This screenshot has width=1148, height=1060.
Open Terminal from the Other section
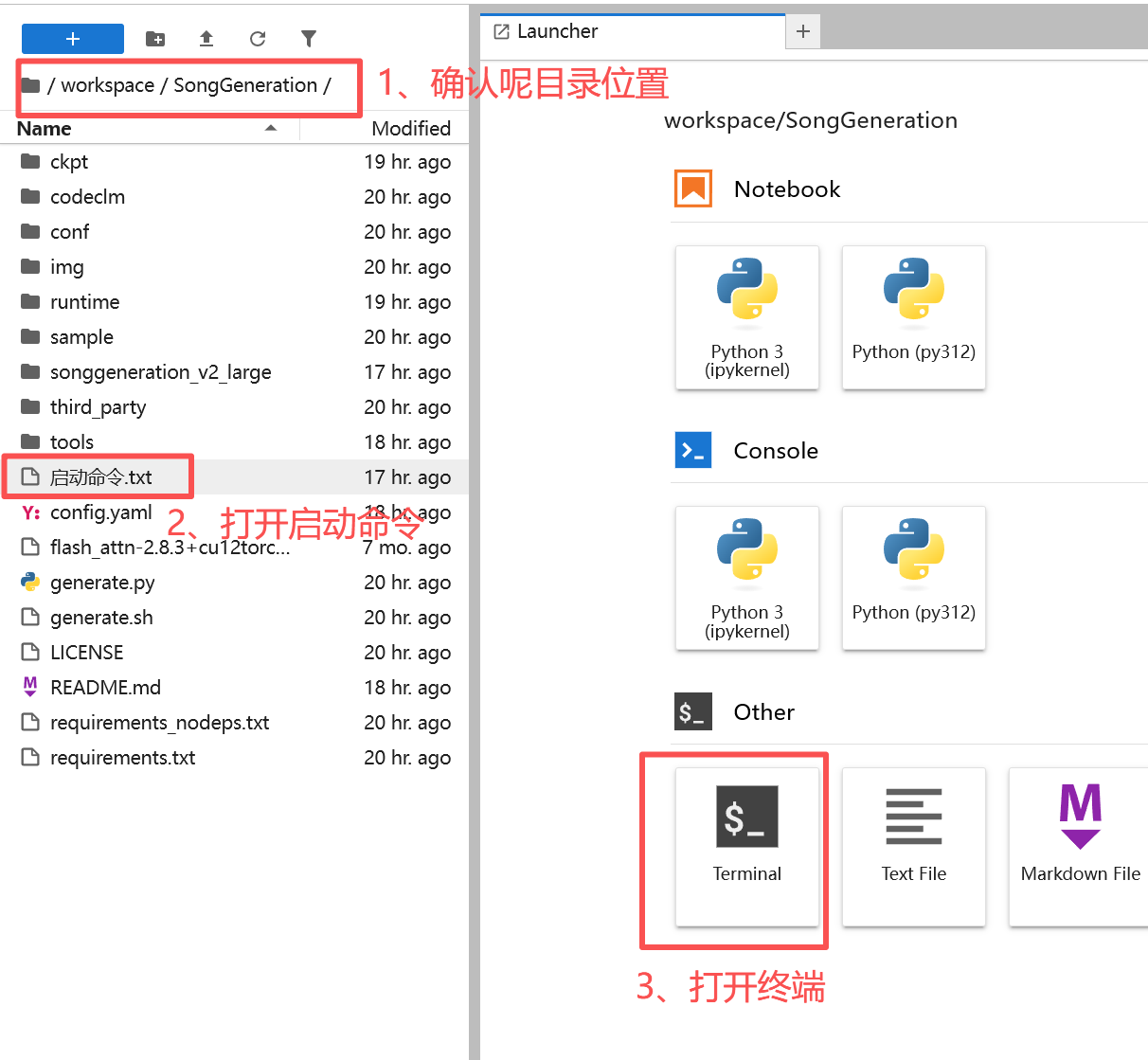click(x=746, y=846)
